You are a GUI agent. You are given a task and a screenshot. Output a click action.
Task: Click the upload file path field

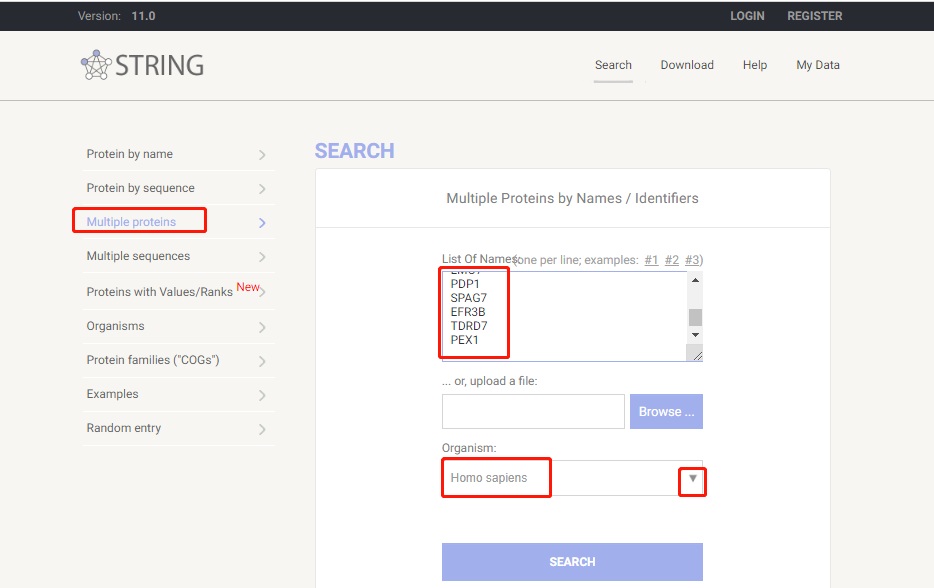(533, 412)
